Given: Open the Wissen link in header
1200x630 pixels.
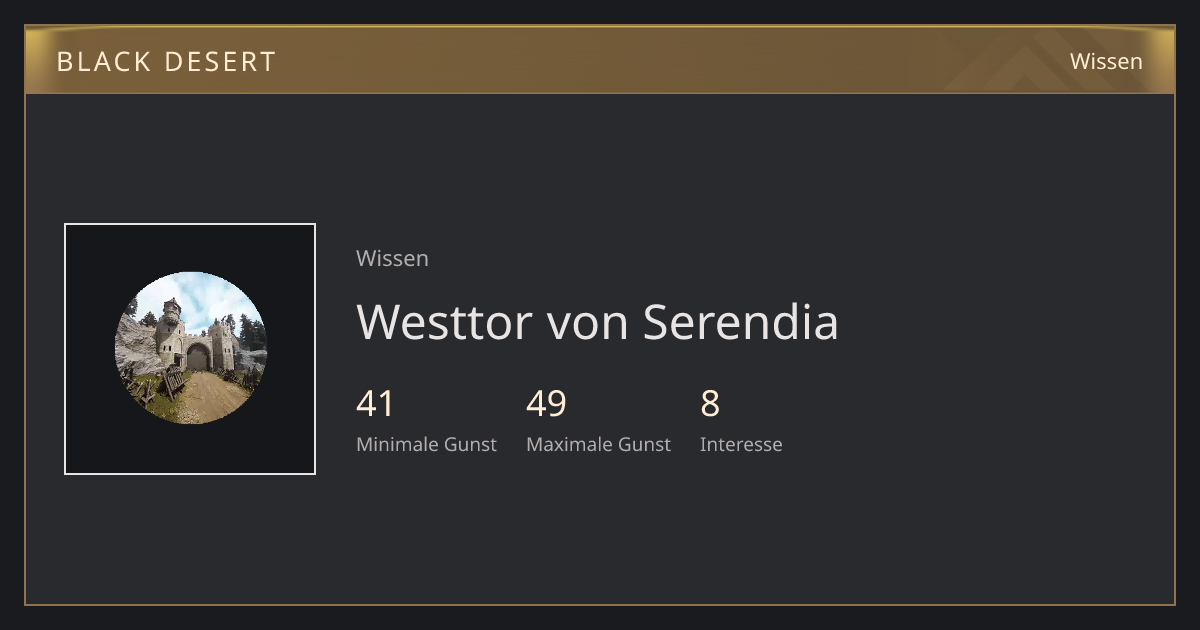Looking at the screenshot, I should coord(1106,61).
